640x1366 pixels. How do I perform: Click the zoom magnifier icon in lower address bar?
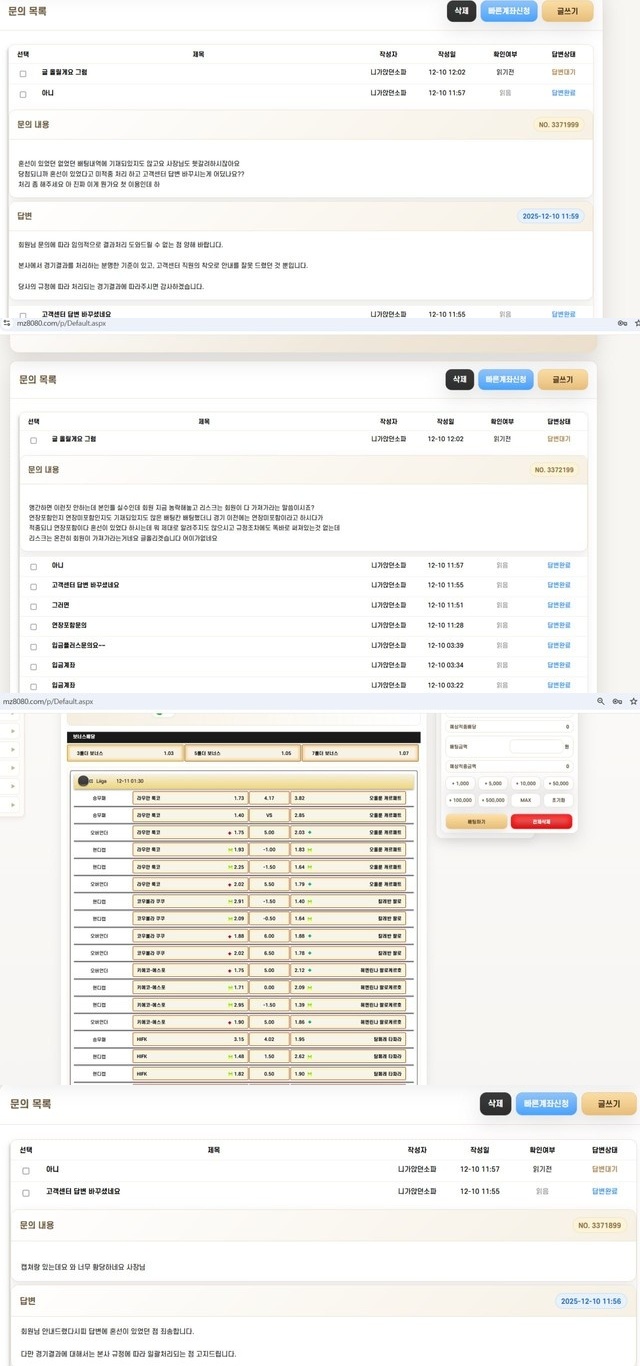(600, 702)
